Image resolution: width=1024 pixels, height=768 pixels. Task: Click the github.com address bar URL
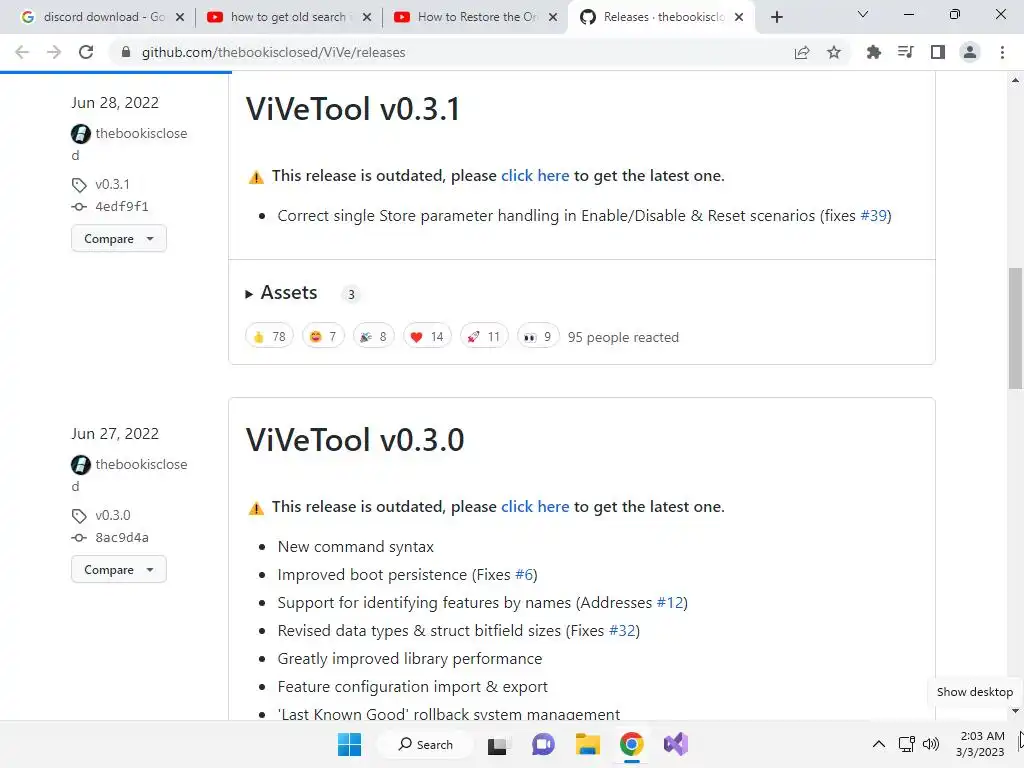274,52
